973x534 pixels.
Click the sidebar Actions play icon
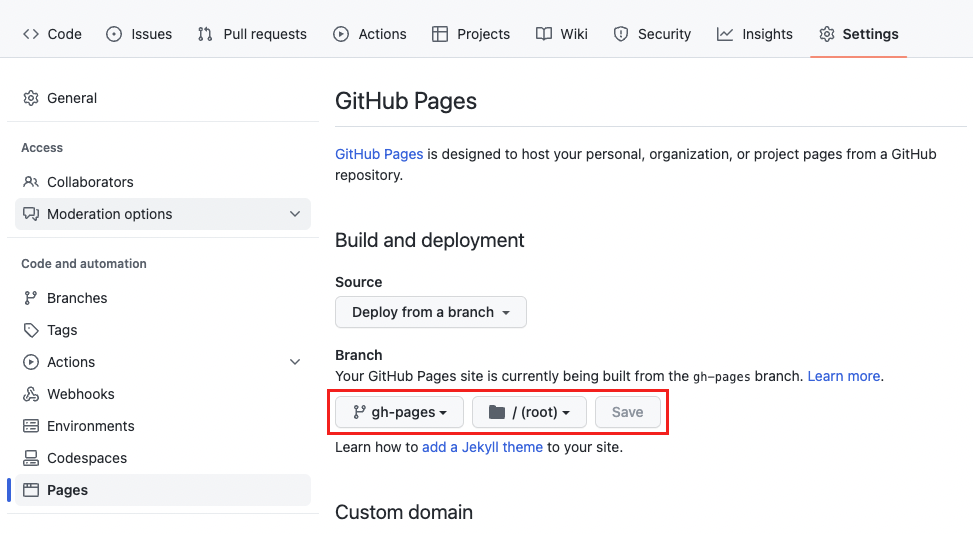point(31,362)
